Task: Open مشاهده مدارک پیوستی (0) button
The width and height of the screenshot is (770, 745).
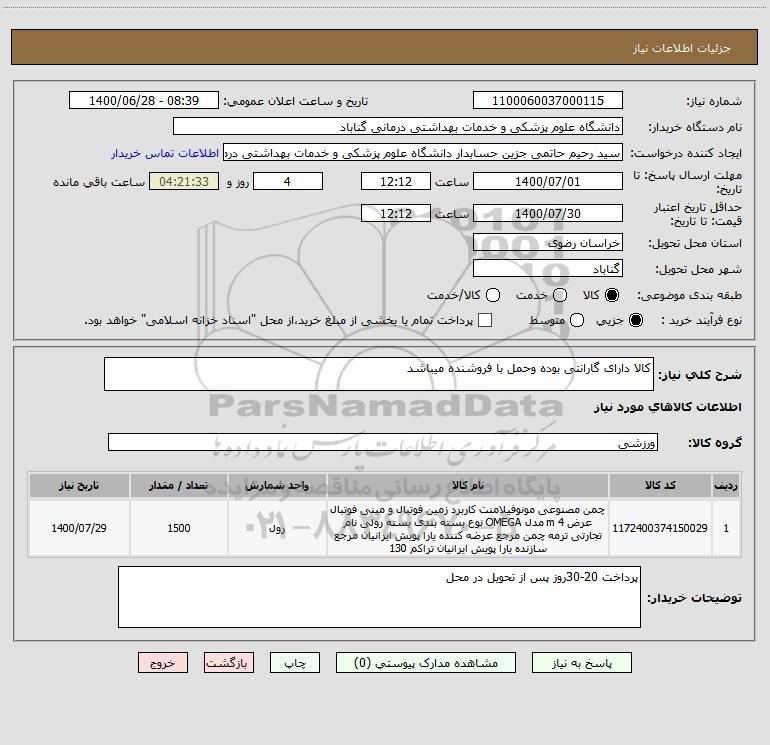Action: click(426, 663)
